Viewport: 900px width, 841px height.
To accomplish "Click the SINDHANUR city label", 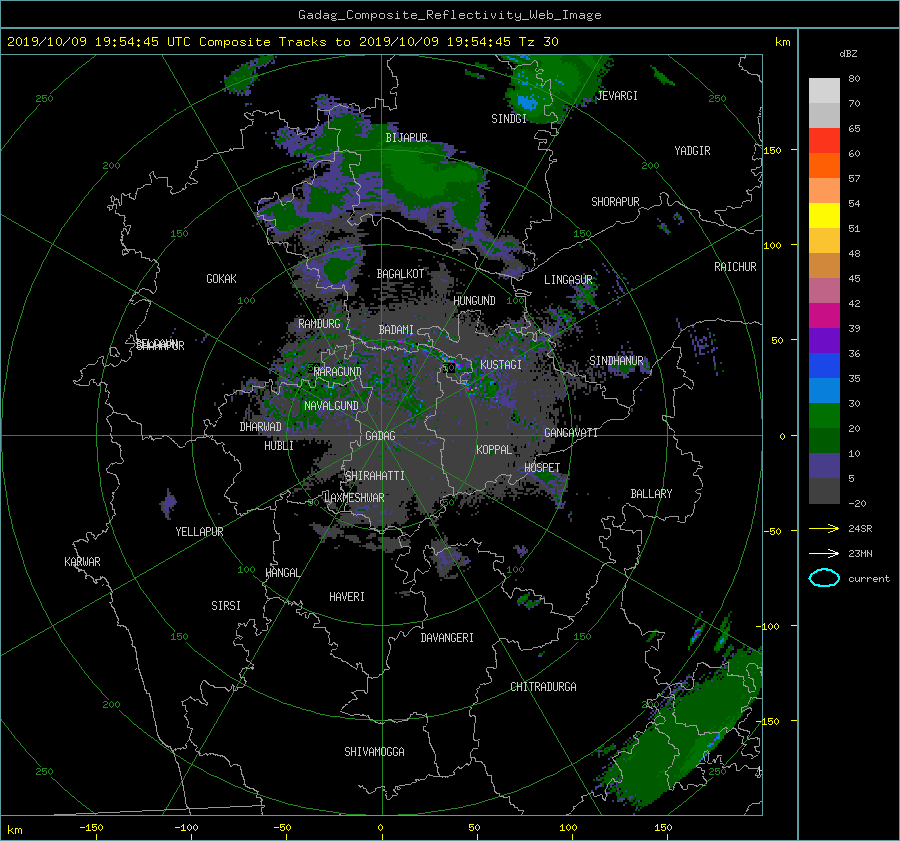I will tap(616, 361).
